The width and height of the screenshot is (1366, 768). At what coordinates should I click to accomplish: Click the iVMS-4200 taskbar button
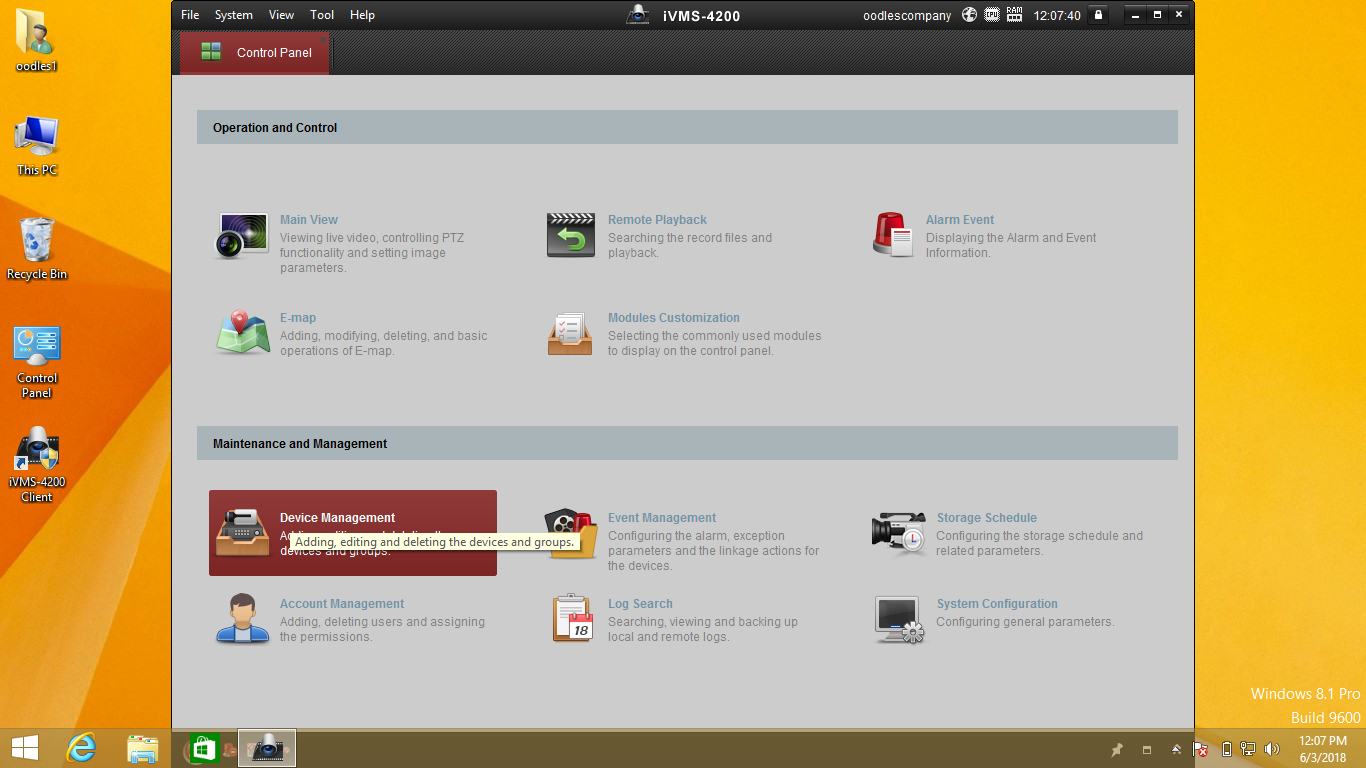(267, 748)
